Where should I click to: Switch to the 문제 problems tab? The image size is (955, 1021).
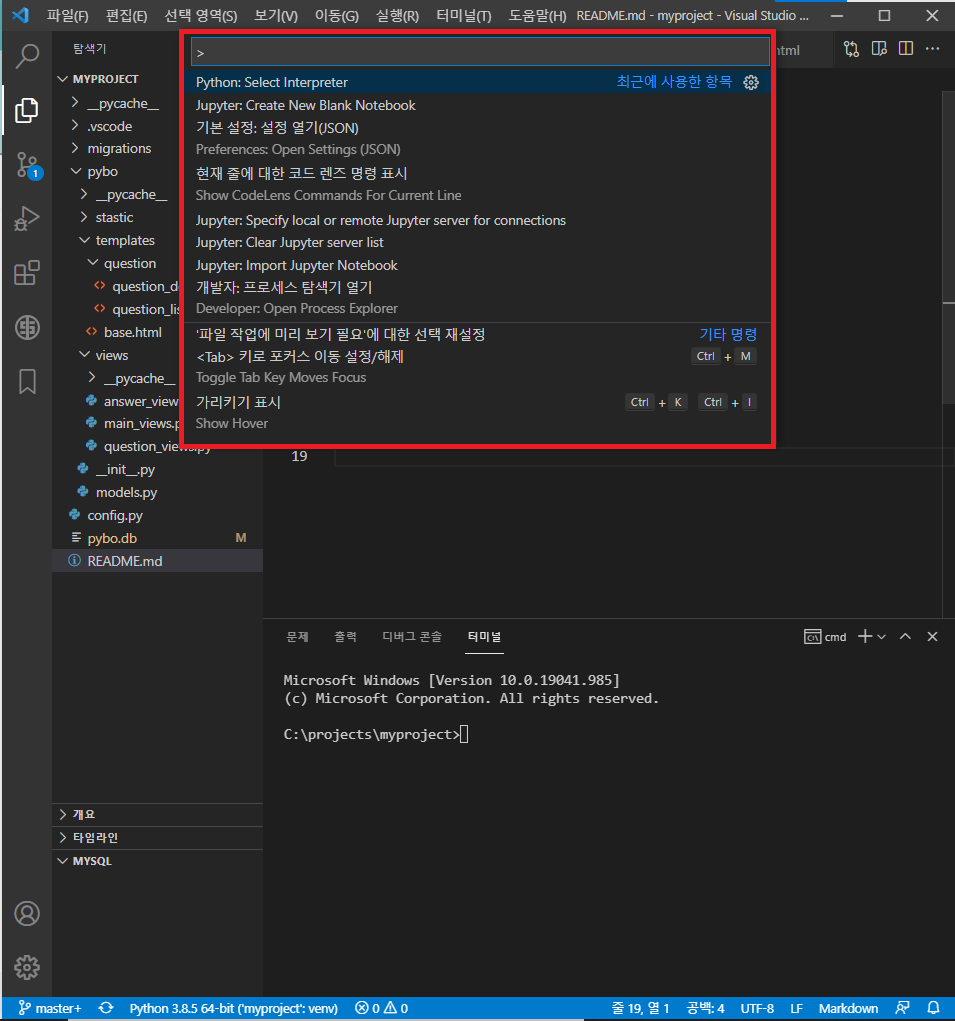pyautogui.click(x=298, y=637)
